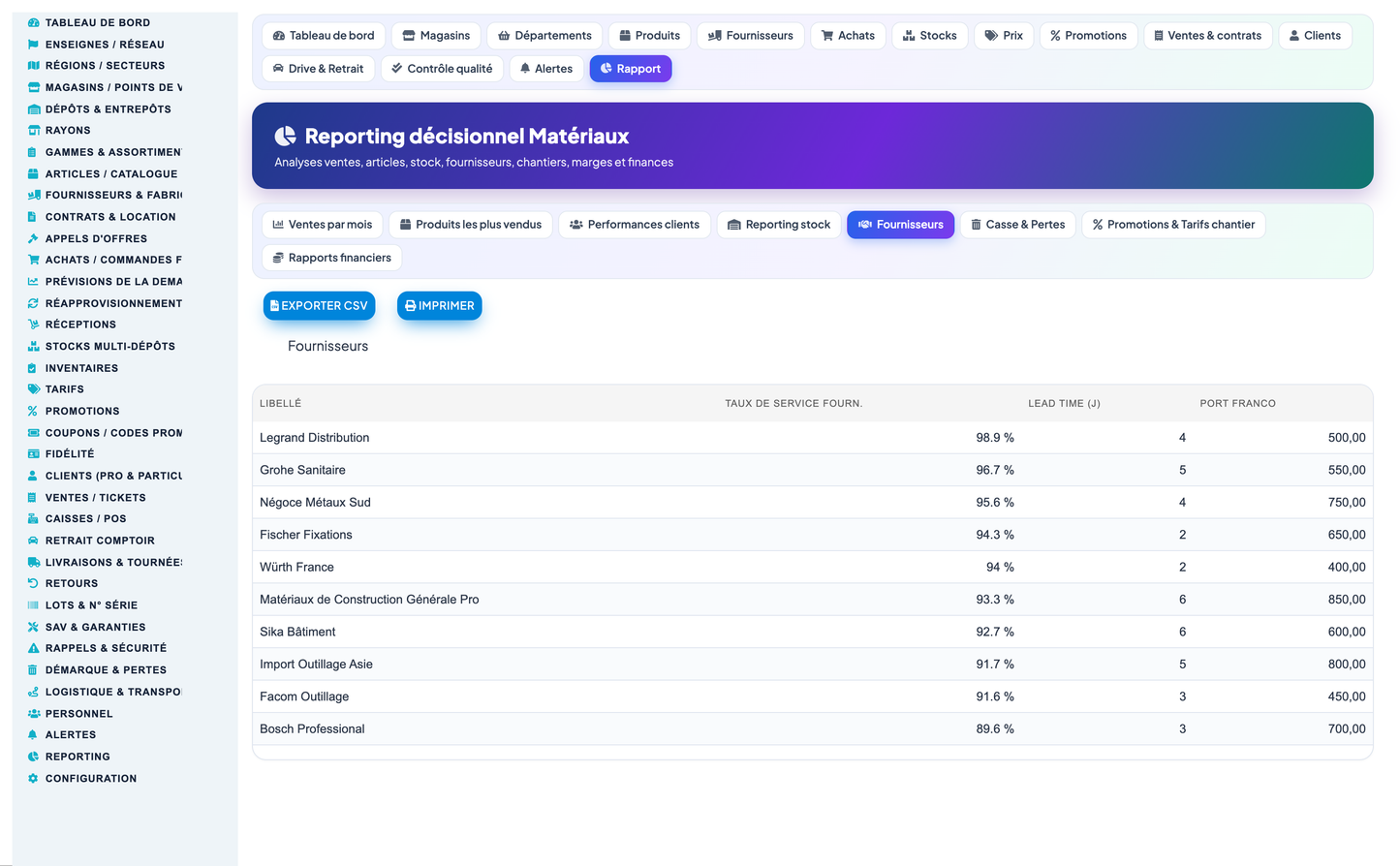Viewport: 1400px width, 866px height.
Task: Click the Réapprovisionnement refresh icon
Action: tap(33, 304)
